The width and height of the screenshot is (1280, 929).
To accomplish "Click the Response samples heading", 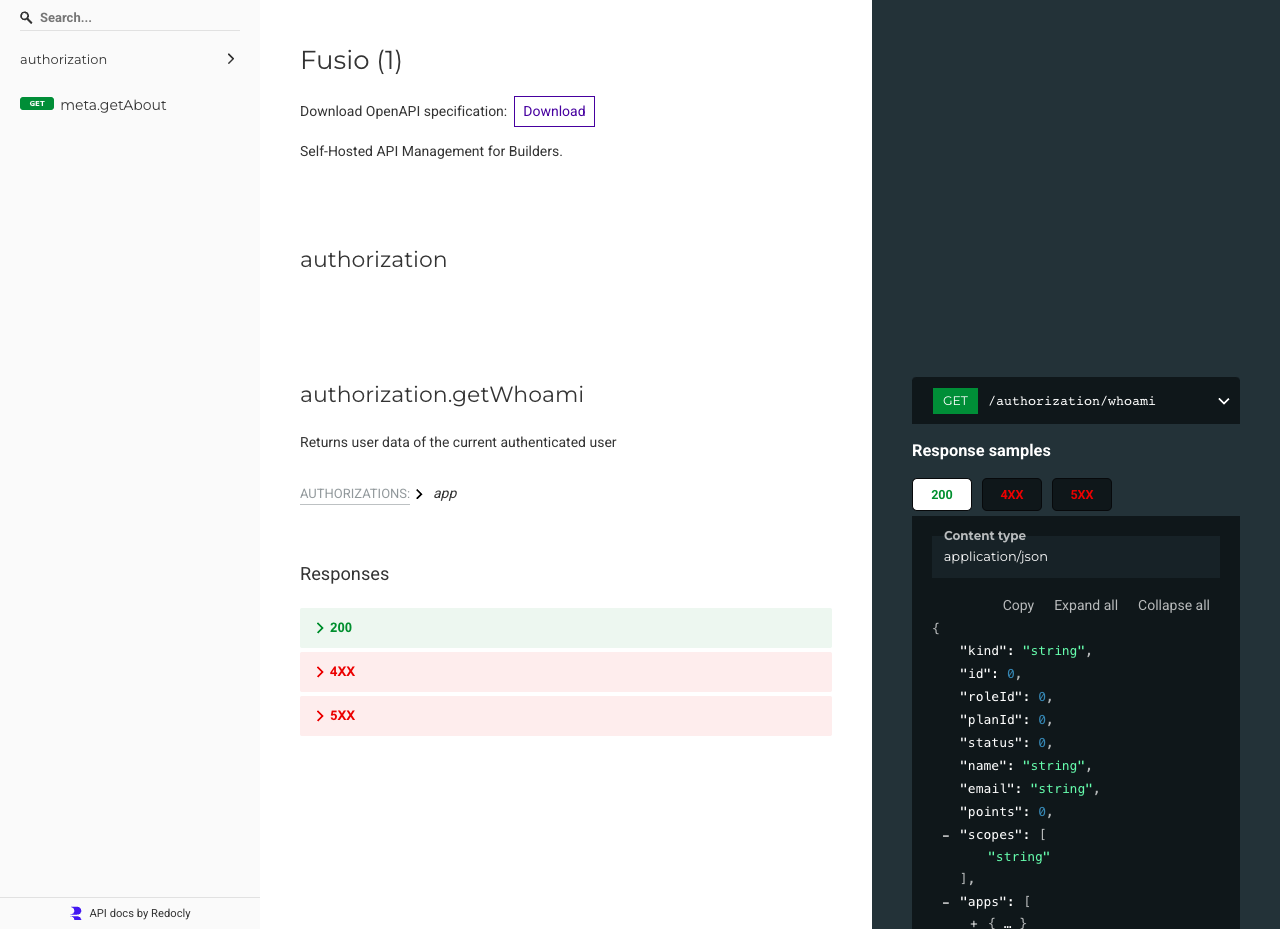I will [981, 450].
